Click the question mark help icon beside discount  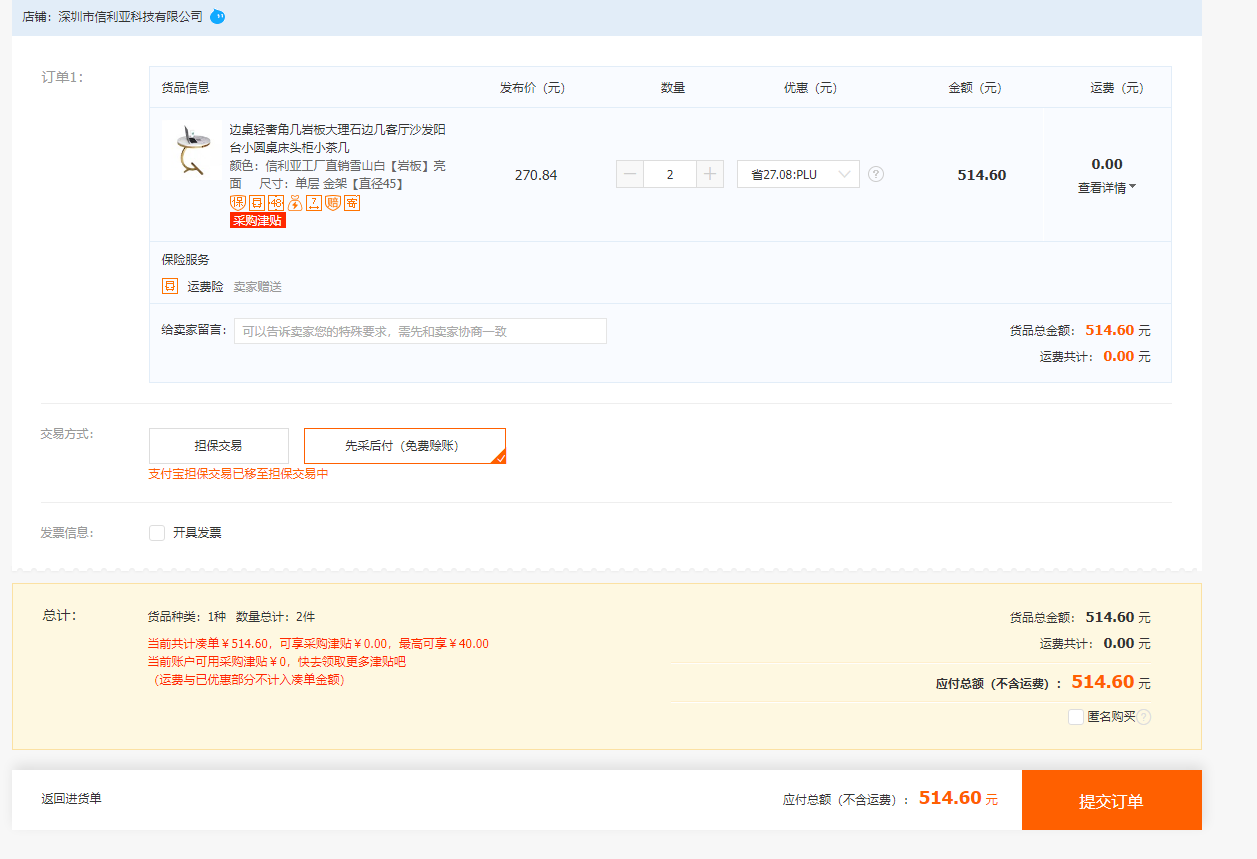(876, 174)
